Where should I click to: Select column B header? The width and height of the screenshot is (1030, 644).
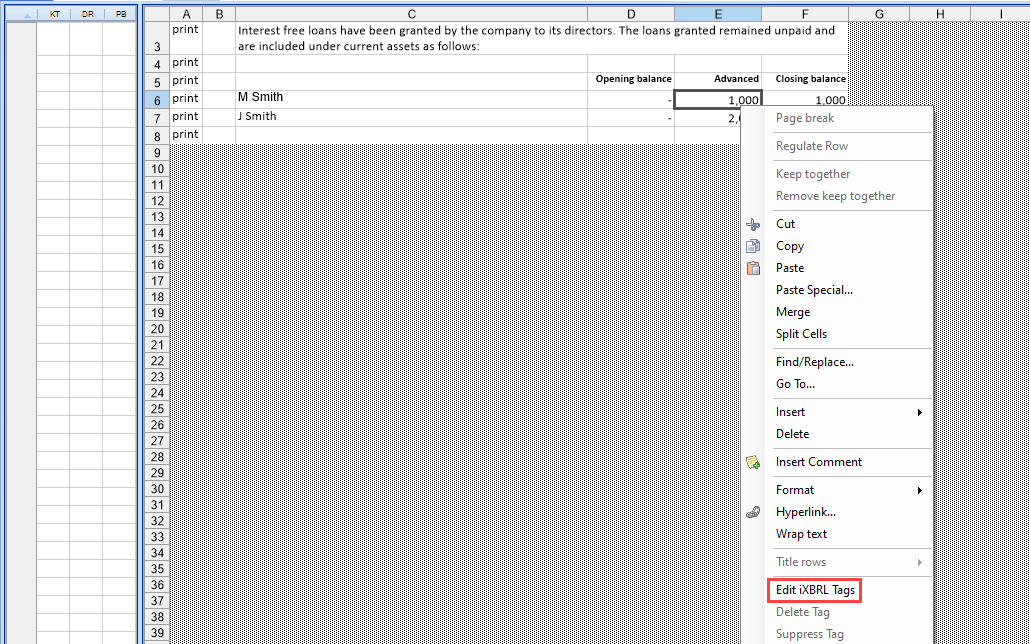click(x=219, y=14)
